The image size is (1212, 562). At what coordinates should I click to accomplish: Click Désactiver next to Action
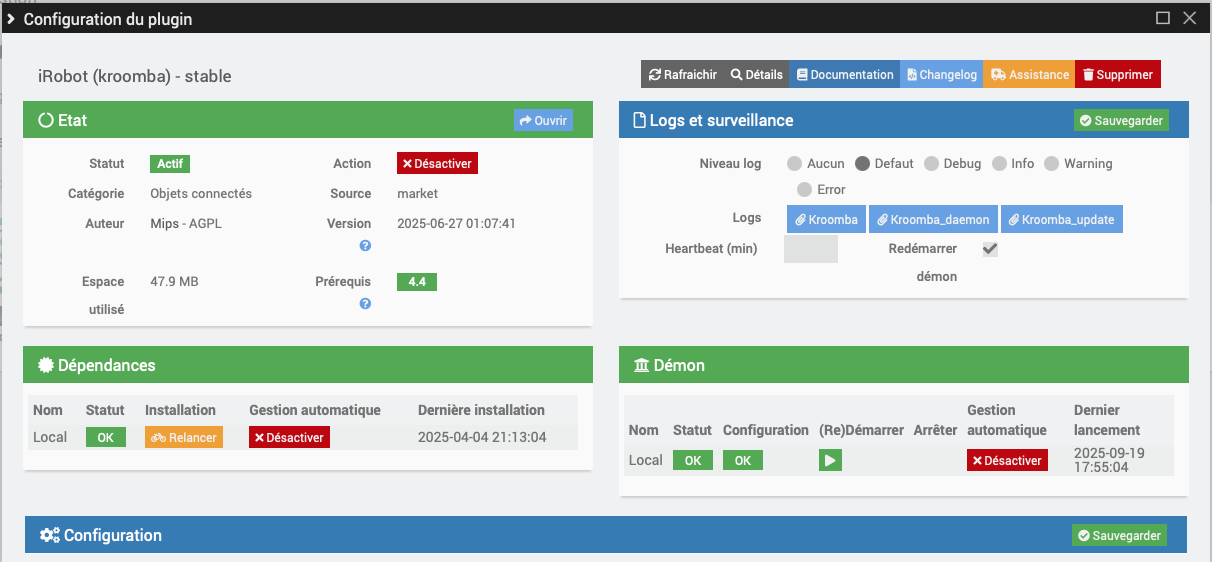point(437,163)
